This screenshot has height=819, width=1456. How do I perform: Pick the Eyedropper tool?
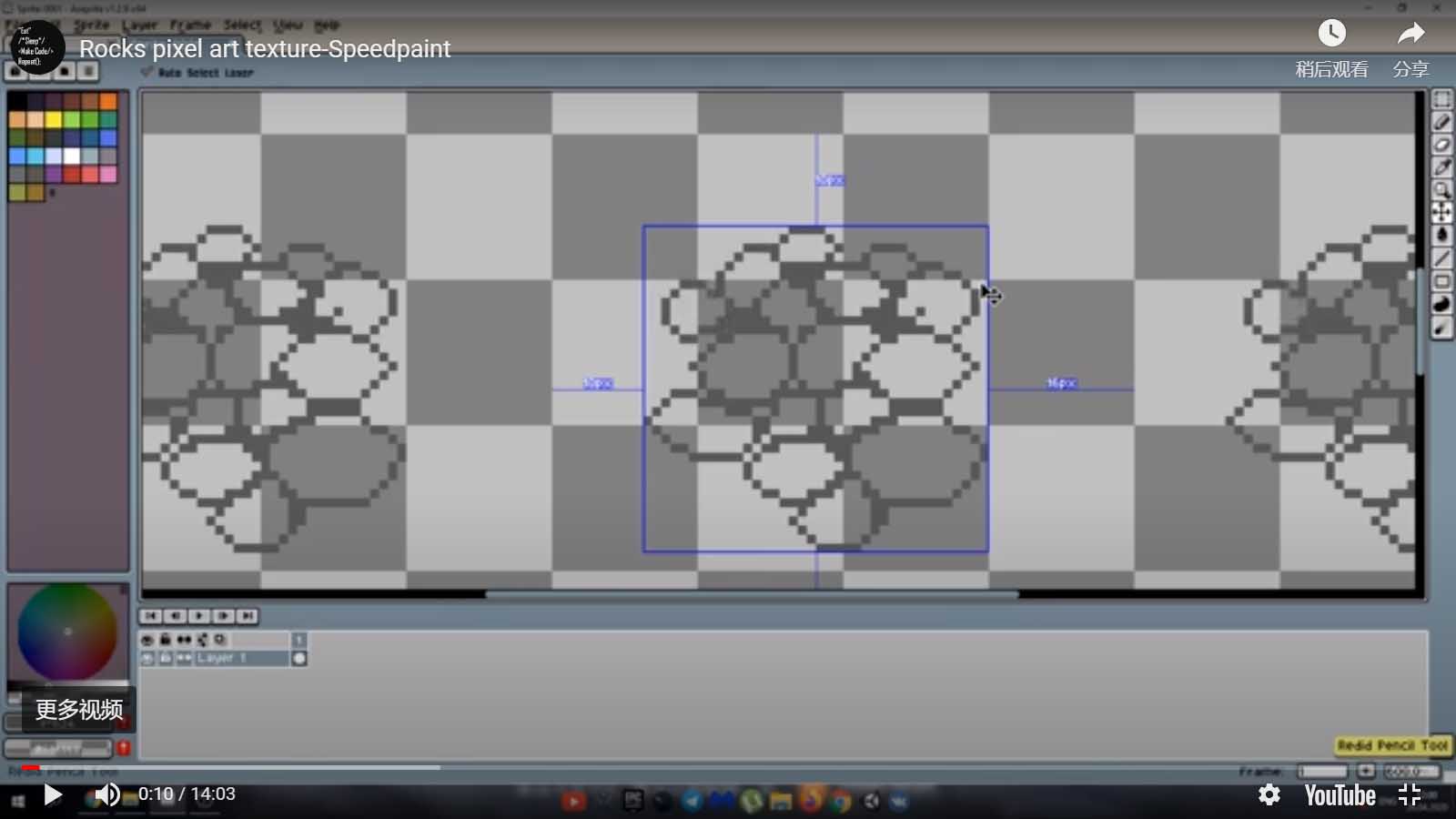tap(1441, 167)
